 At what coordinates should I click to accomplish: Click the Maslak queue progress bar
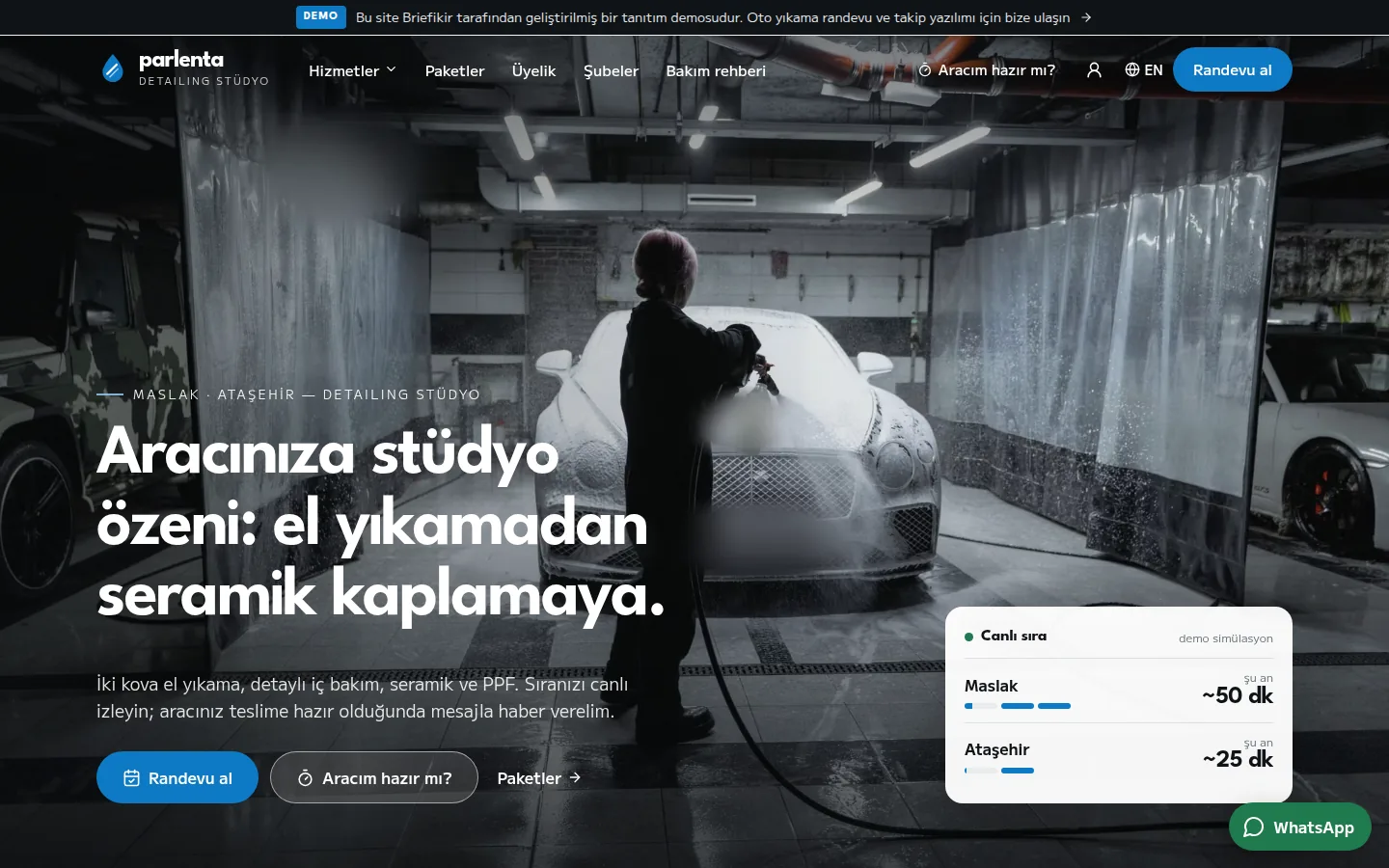click(x=1018, y=706)
